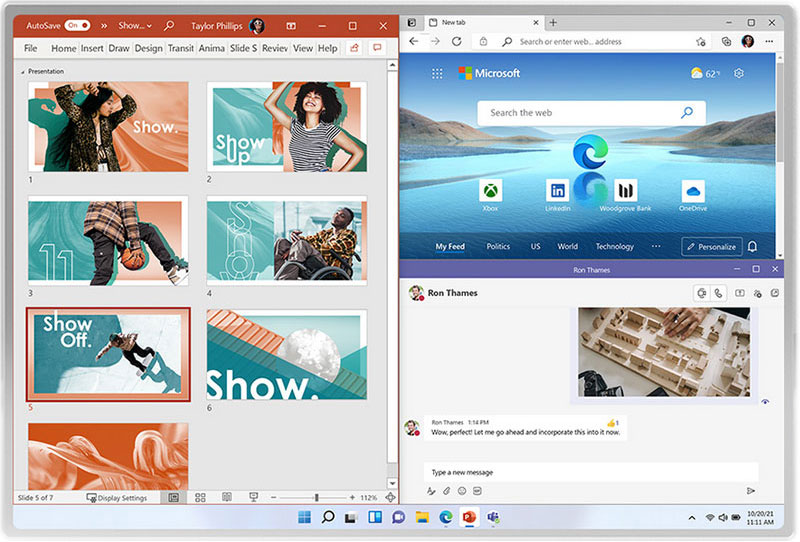Toggle Normal view button in PowerPoint status bar

point(173,497)
